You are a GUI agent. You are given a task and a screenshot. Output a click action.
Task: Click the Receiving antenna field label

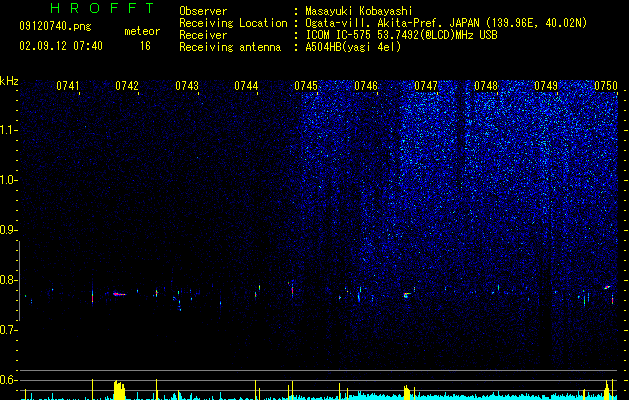pos(230,47)
